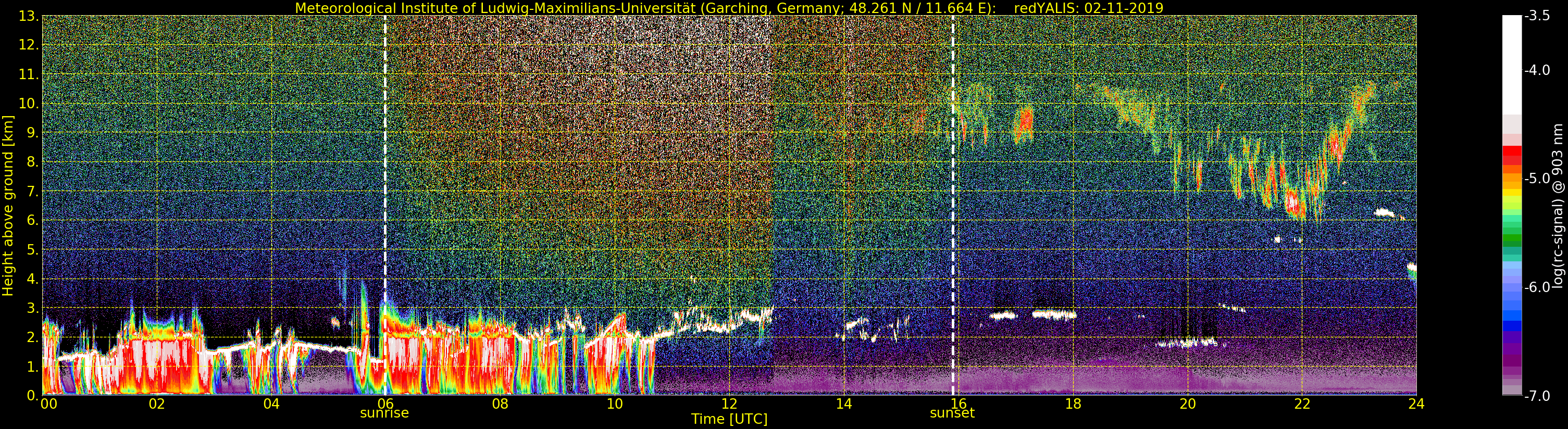This screenshot has width=1568, height=429.
Task: Click the time axis tick label '10'
Action: click(x=614, y=403)
